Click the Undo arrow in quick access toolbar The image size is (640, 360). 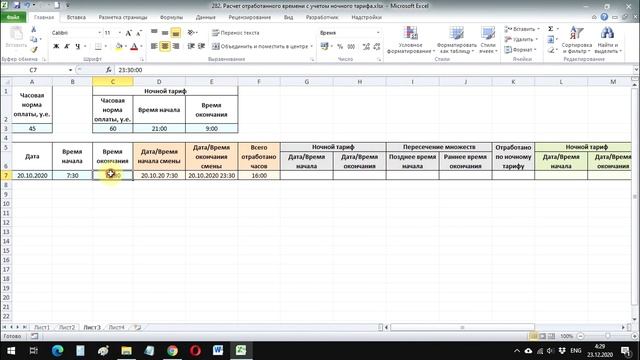pyautogui.click(x=27, y=6)
